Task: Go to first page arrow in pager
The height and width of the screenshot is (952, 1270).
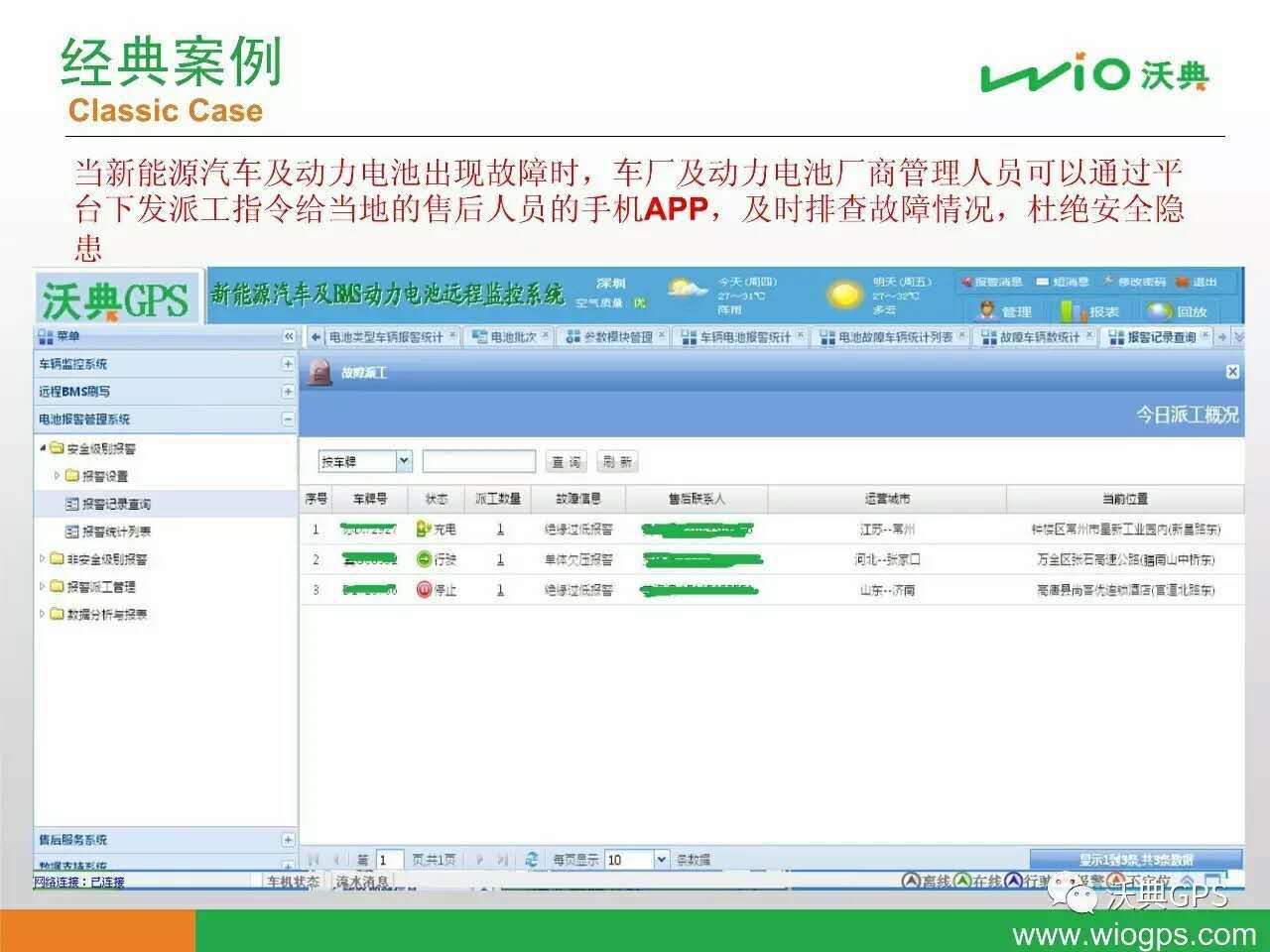Action: pyautogui.click(x=314, y=860)
